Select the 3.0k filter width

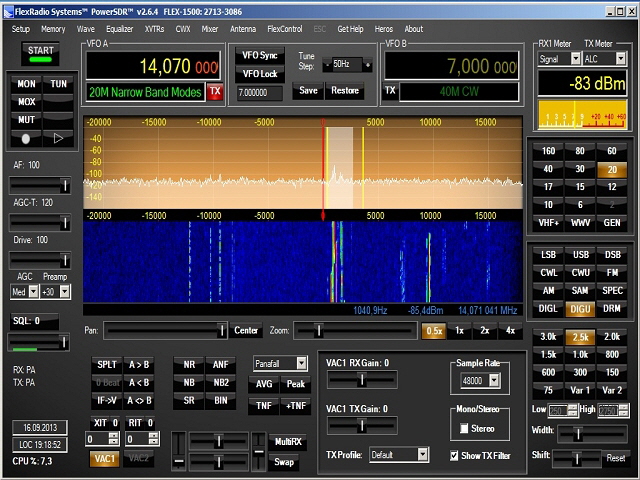point(548,337)
